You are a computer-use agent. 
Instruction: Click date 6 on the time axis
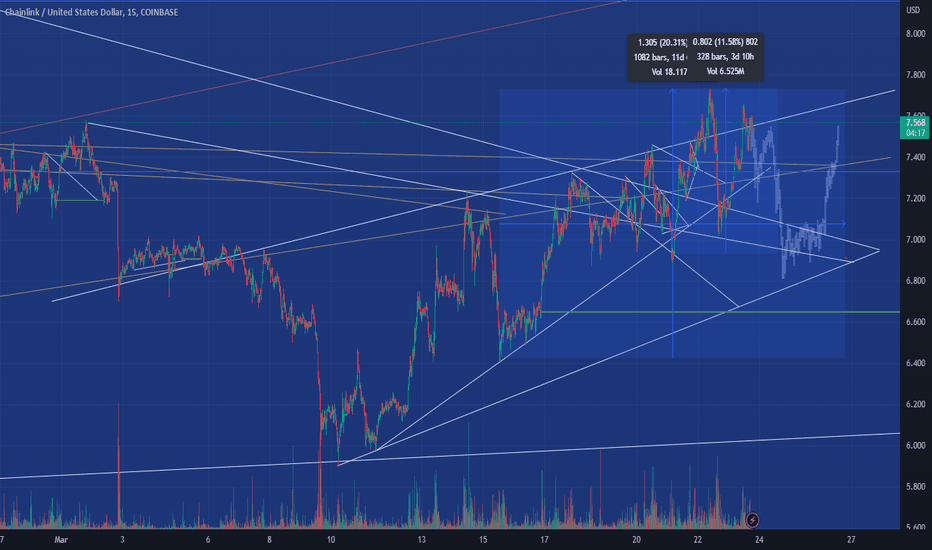[208, 540]
